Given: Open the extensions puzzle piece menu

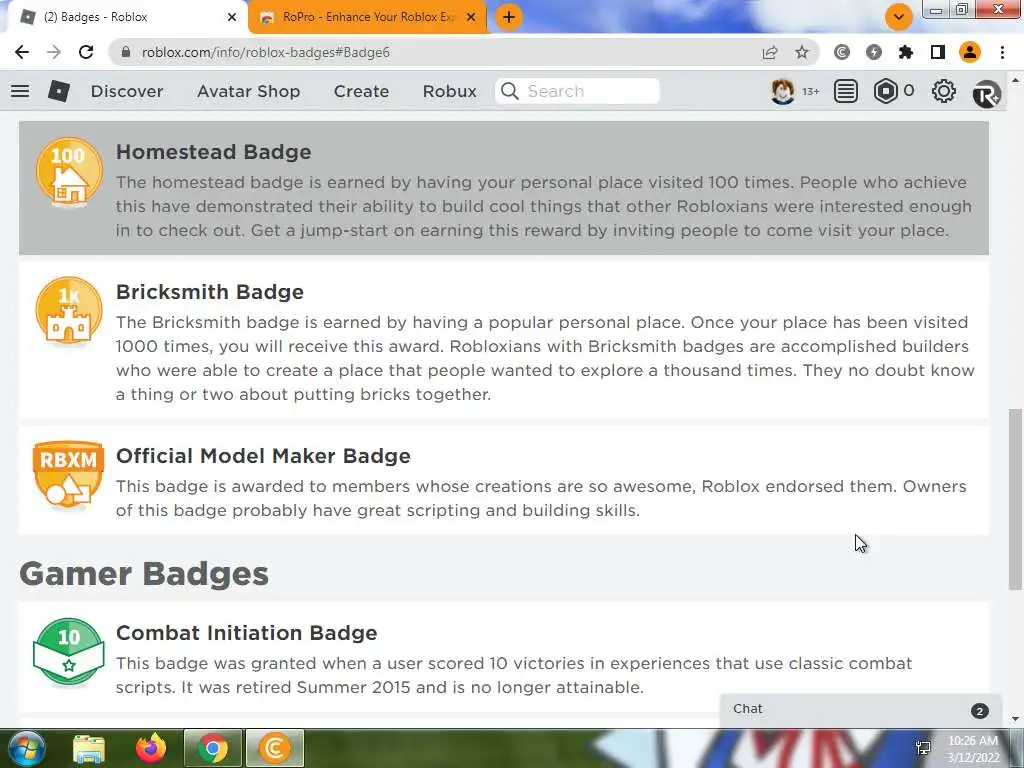Looking at the screenshot, I should pos(906,52).
